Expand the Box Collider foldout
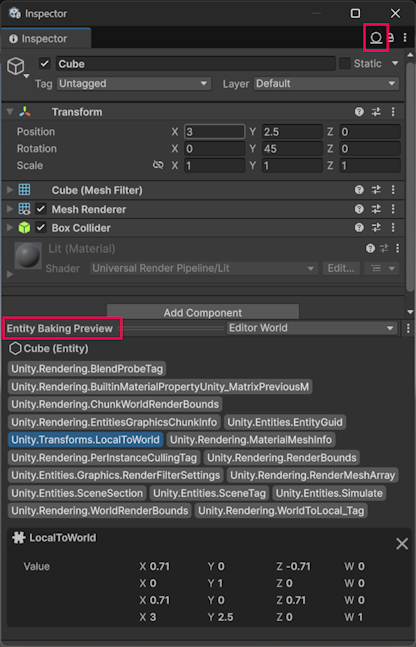 point(10,228)
